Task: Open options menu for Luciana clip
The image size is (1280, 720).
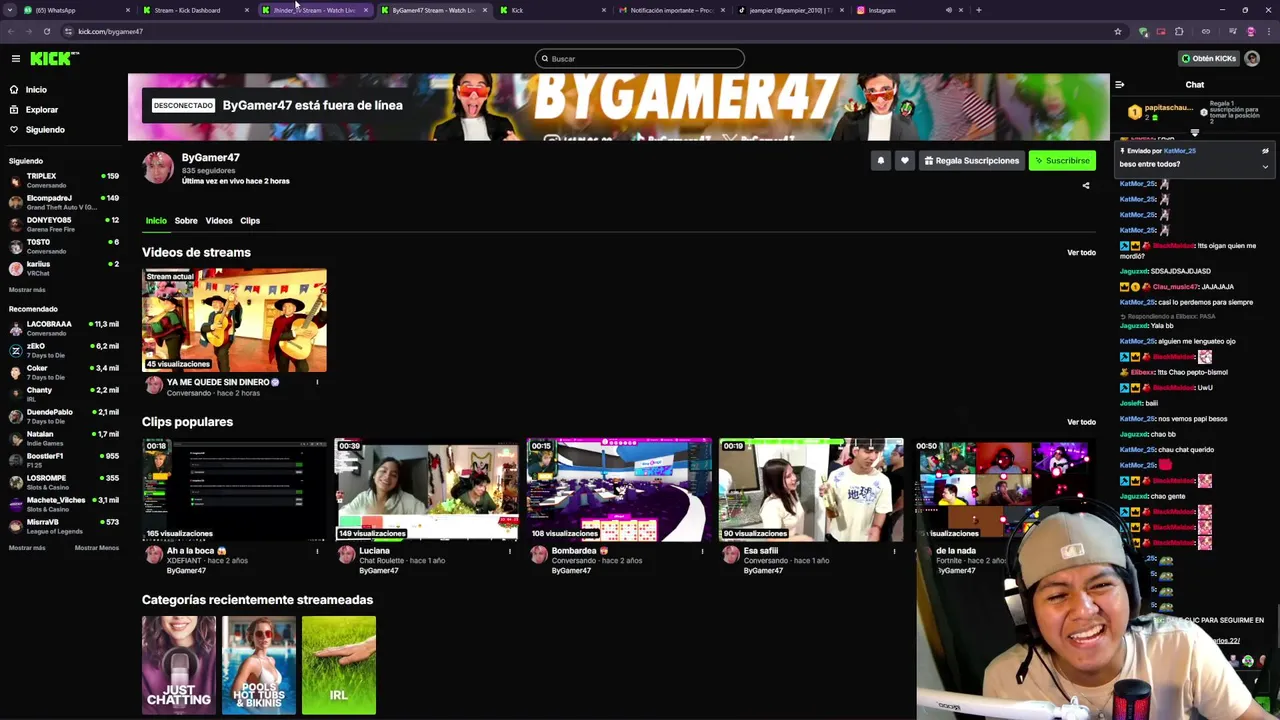Action: pos(509,551)
